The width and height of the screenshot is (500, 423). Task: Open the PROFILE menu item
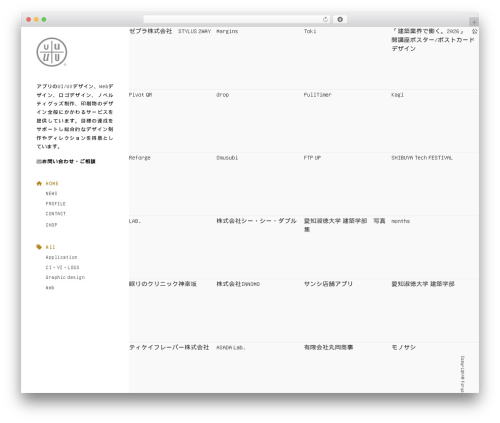[x=56, y=204]
